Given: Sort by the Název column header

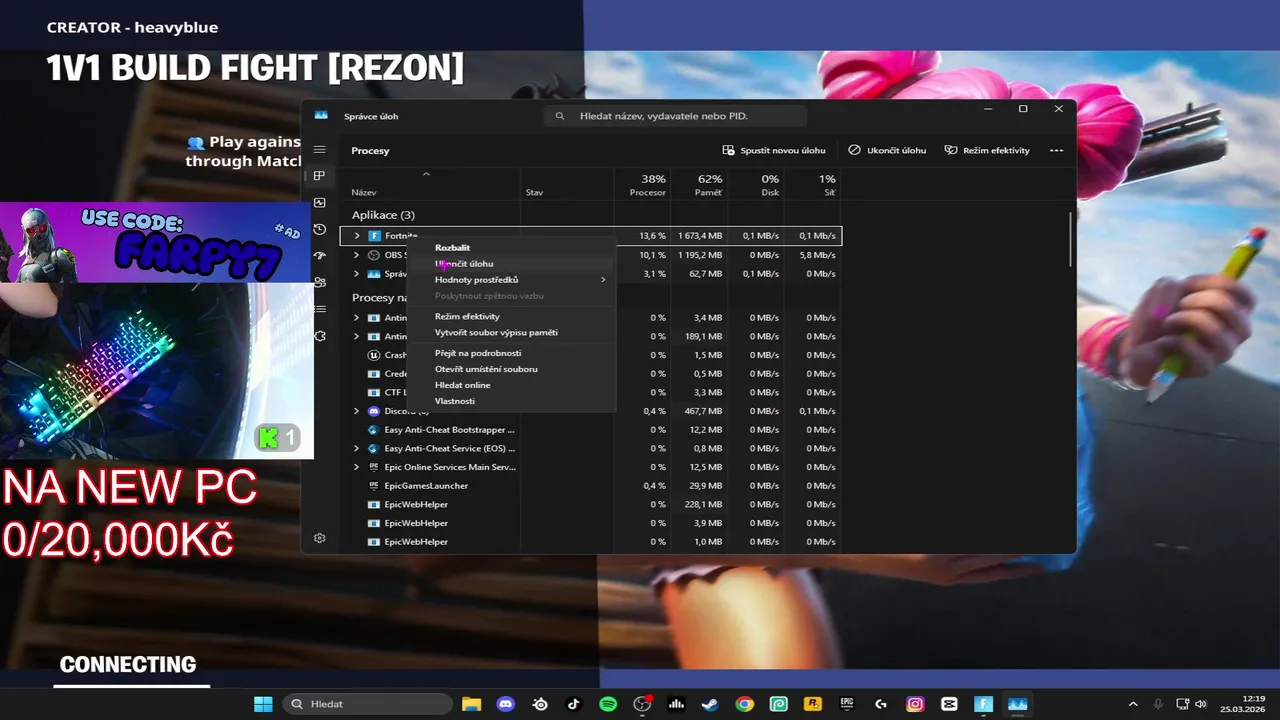Looking at the screenshot, I should (430, 185).
